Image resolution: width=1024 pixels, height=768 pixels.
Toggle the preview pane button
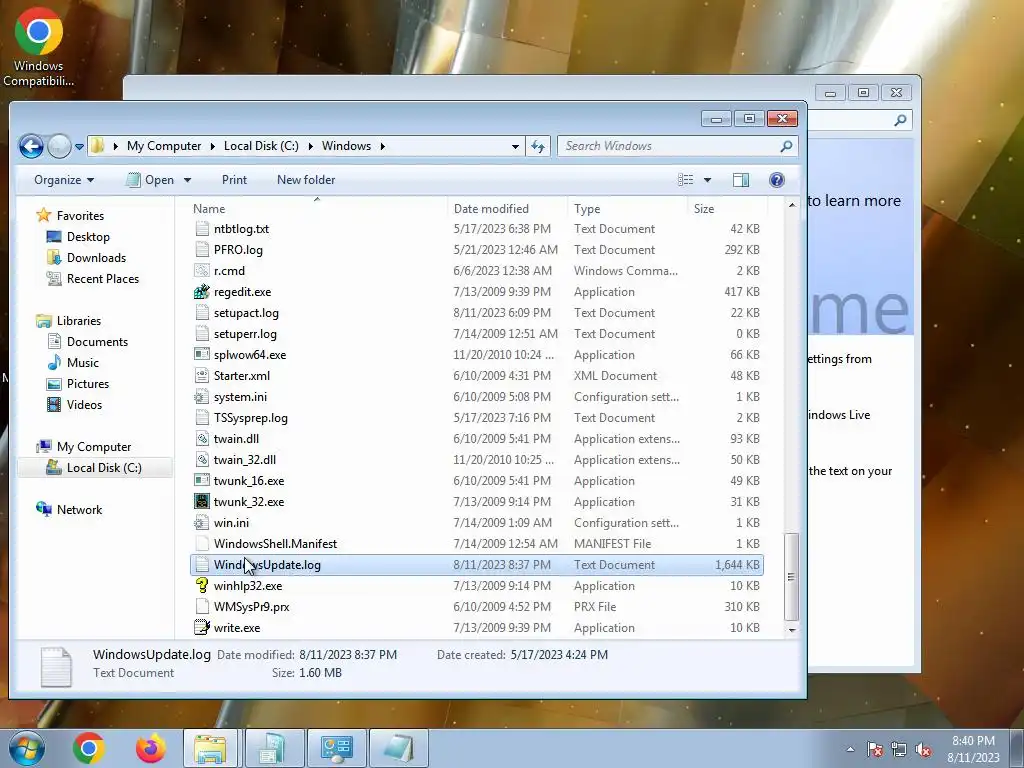click(x=741, y=180)
